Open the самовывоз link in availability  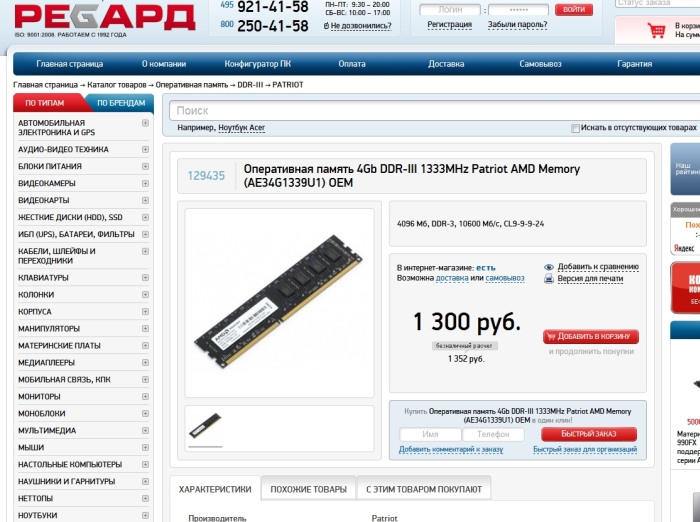click(504, 278)
